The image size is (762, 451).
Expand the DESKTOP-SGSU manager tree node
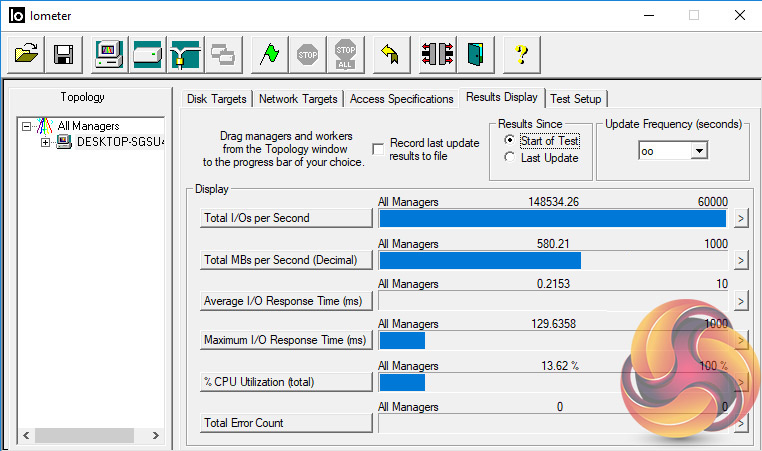click(x=45, y=142)
